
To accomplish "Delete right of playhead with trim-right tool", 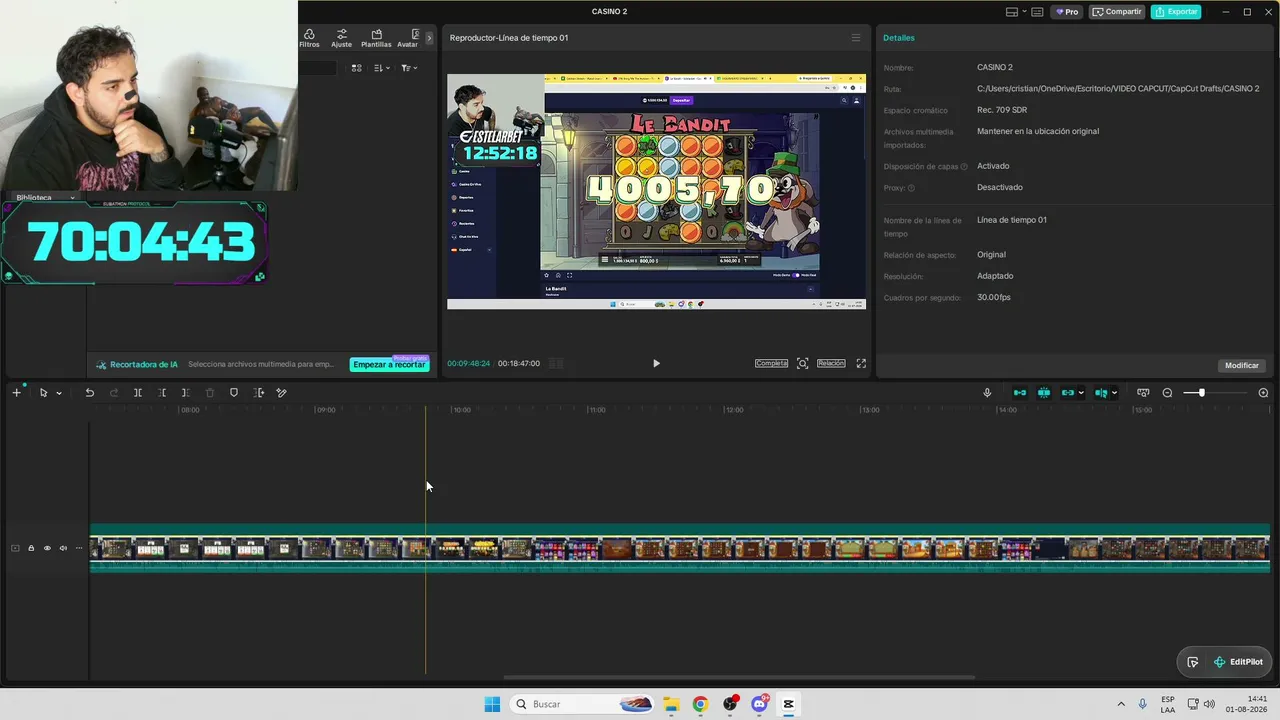I will coord(185,393).
